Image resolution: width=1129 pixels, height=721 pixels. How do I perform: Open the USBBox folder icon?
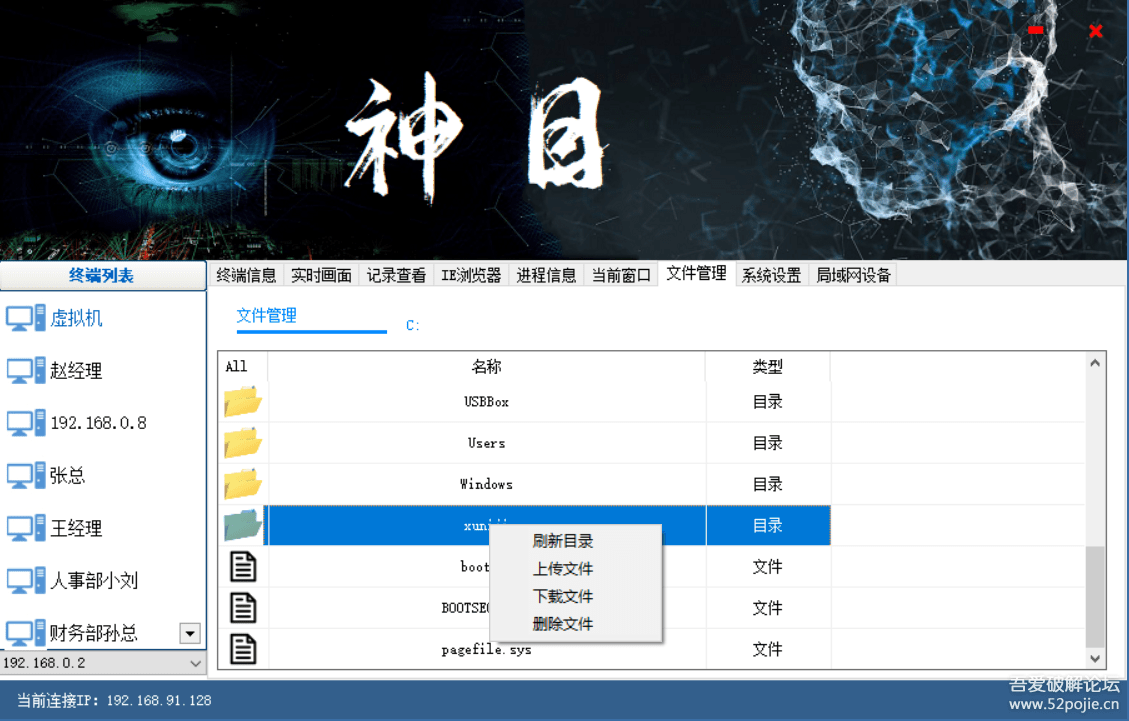pyautogui.click(x=241, y=401)
